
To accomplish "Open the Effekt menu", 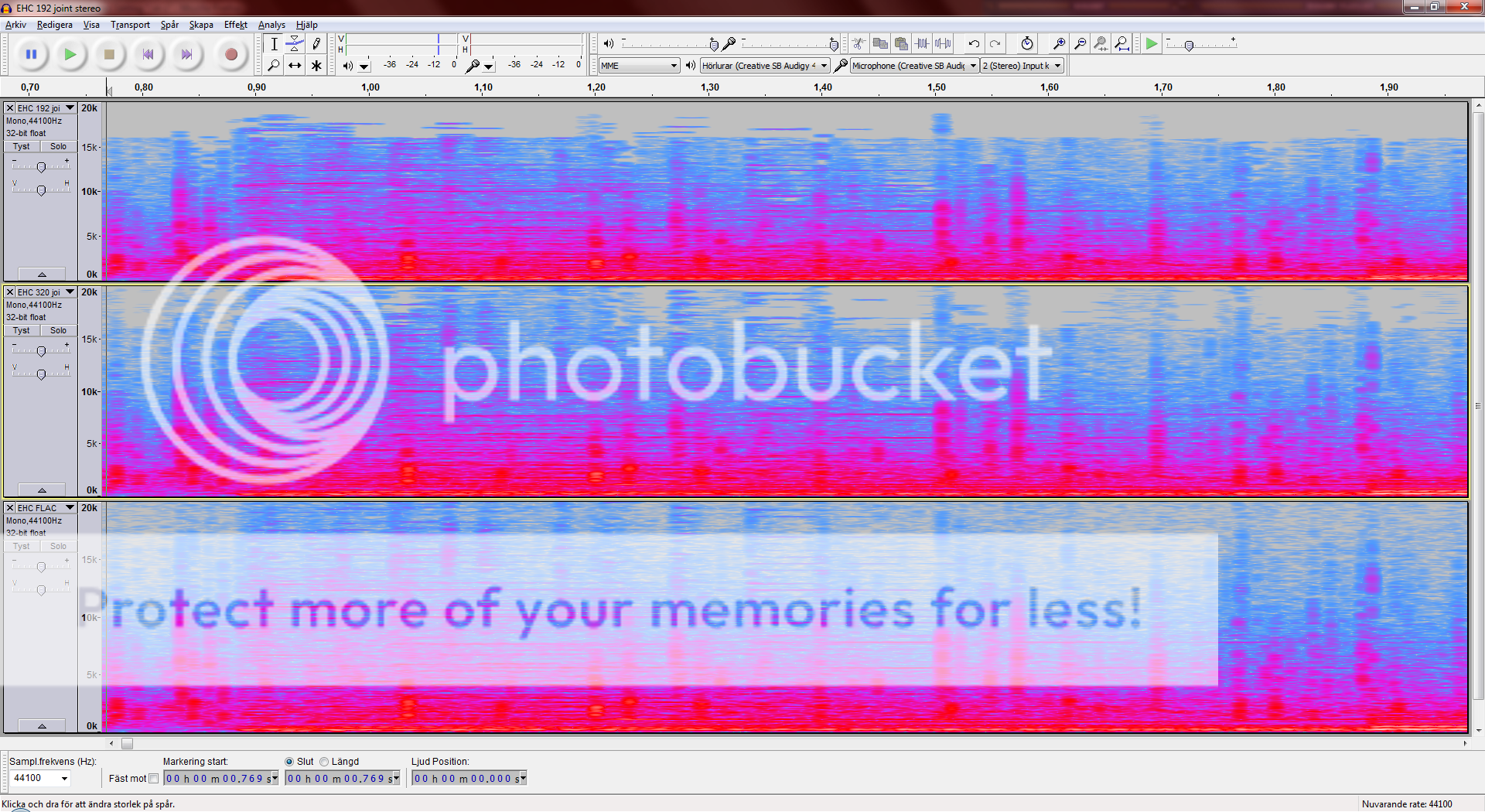I will (x=235, y=24).
